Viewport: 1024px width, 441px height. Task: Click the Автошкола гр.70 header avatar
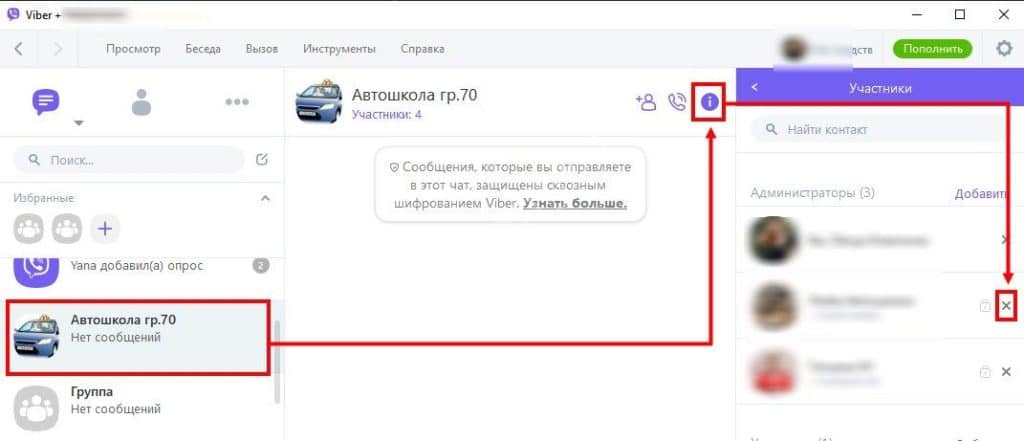click(x=318, y=101)
